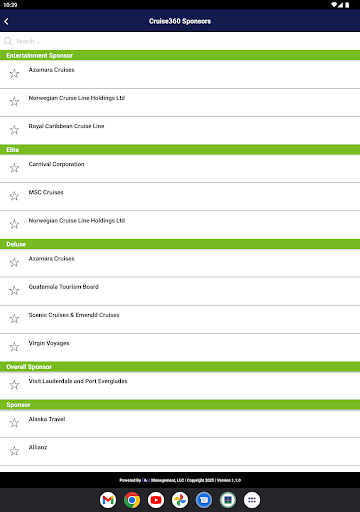
Task: Star the Allianz sponsor entry
Action: [x=14, y=451]
